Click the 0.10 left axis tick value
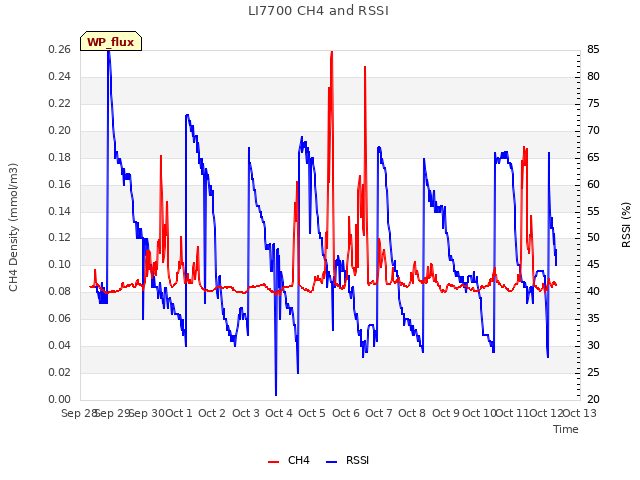This screenshot has height=480, width=640. [x=59, y=264]
